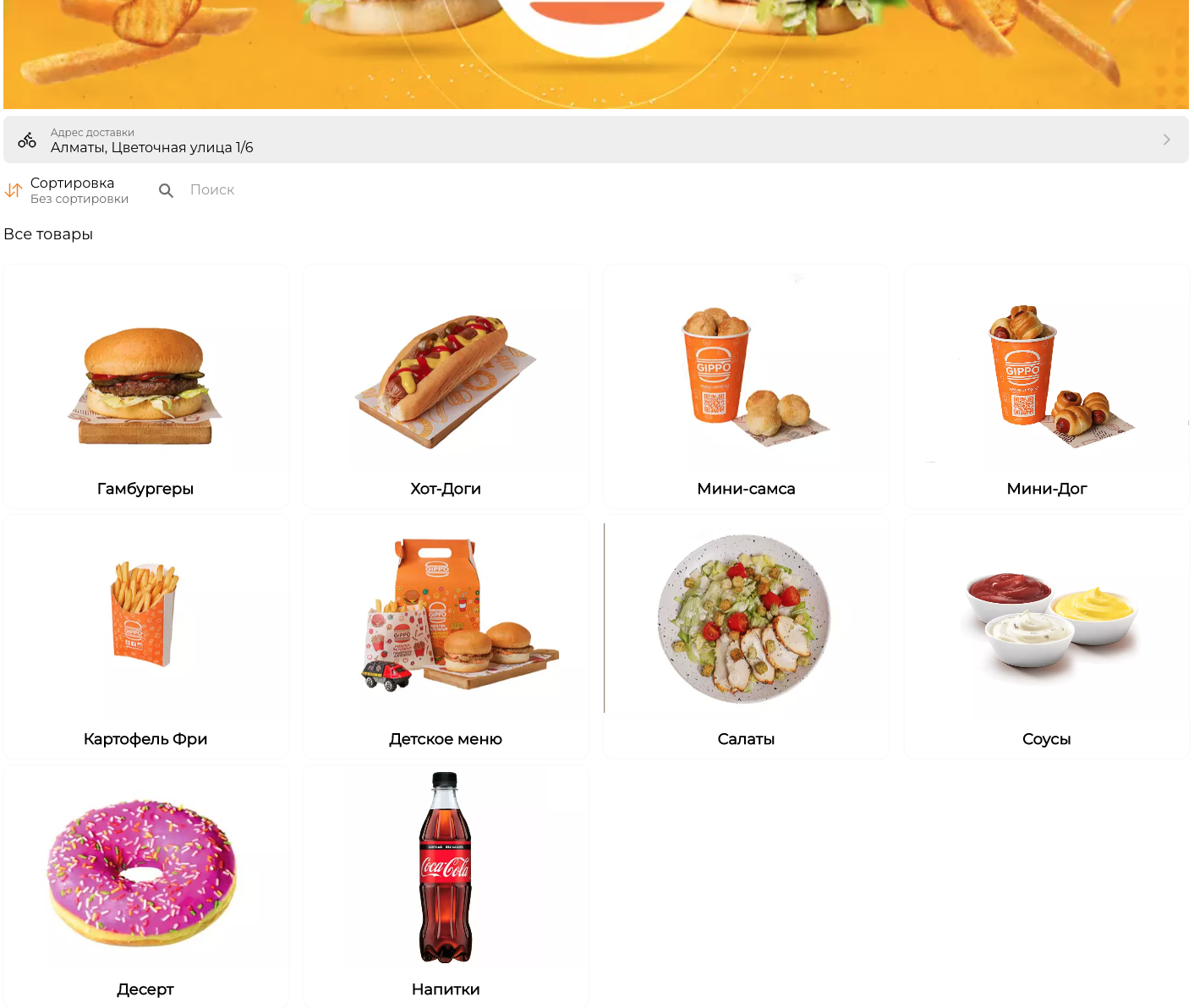Click the Без сортировки sort status
The image size is (1194, 1008).
[x=79, y=199]
